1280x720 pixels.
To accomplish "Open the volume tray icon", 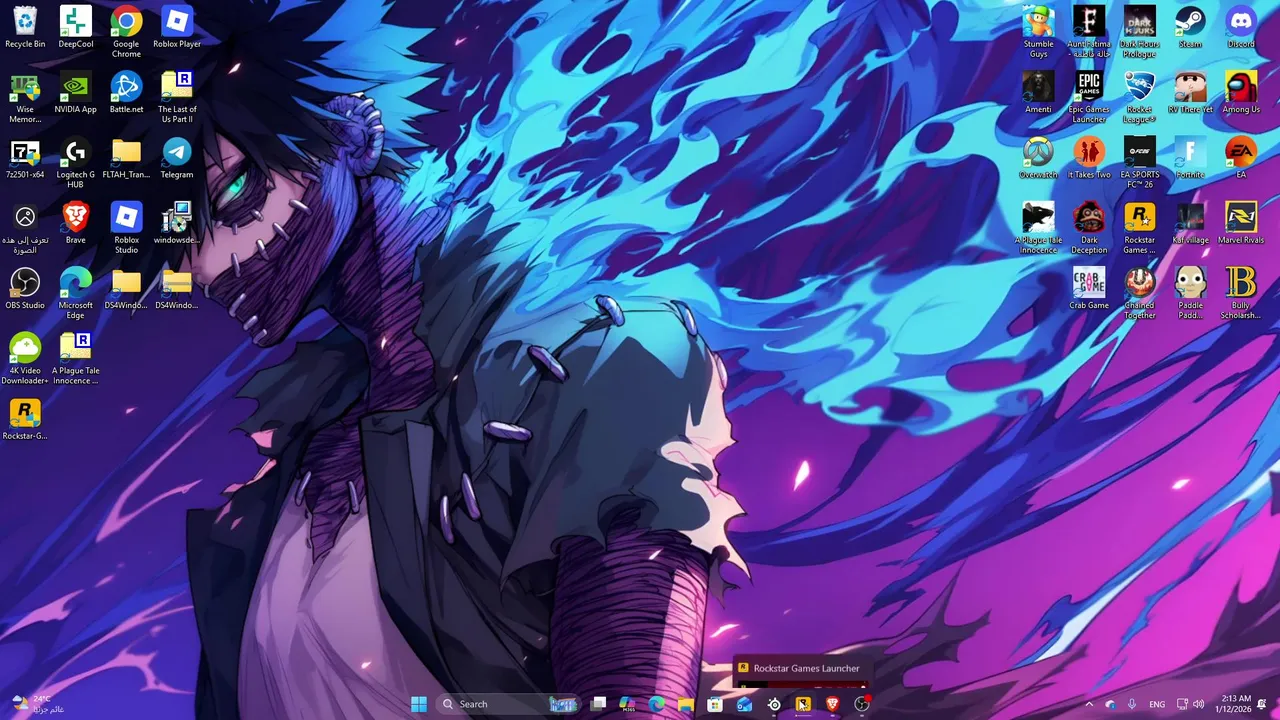I will tap(1198, 704).
